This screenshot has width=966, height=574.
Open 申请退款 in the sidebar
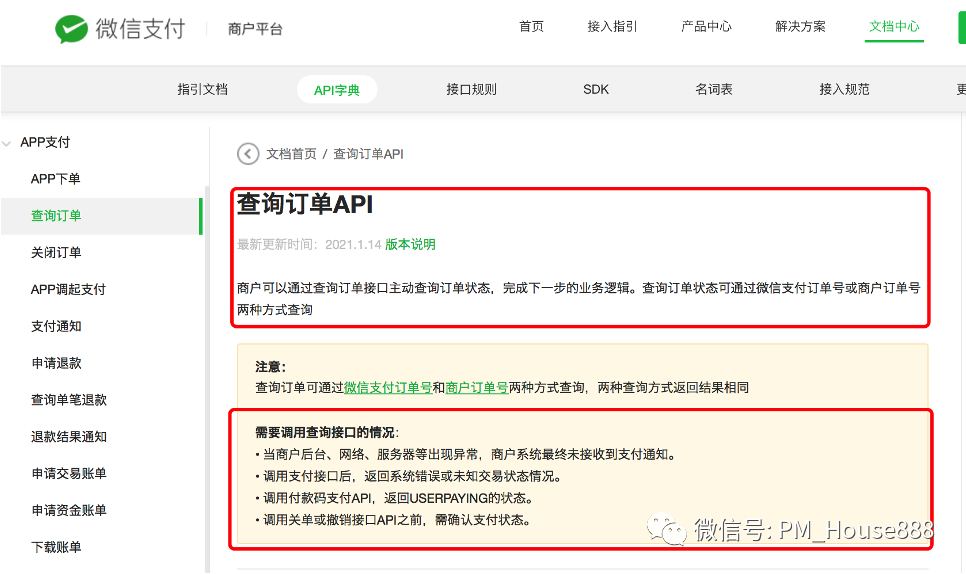pyautogui.click(x=56, y=363)
